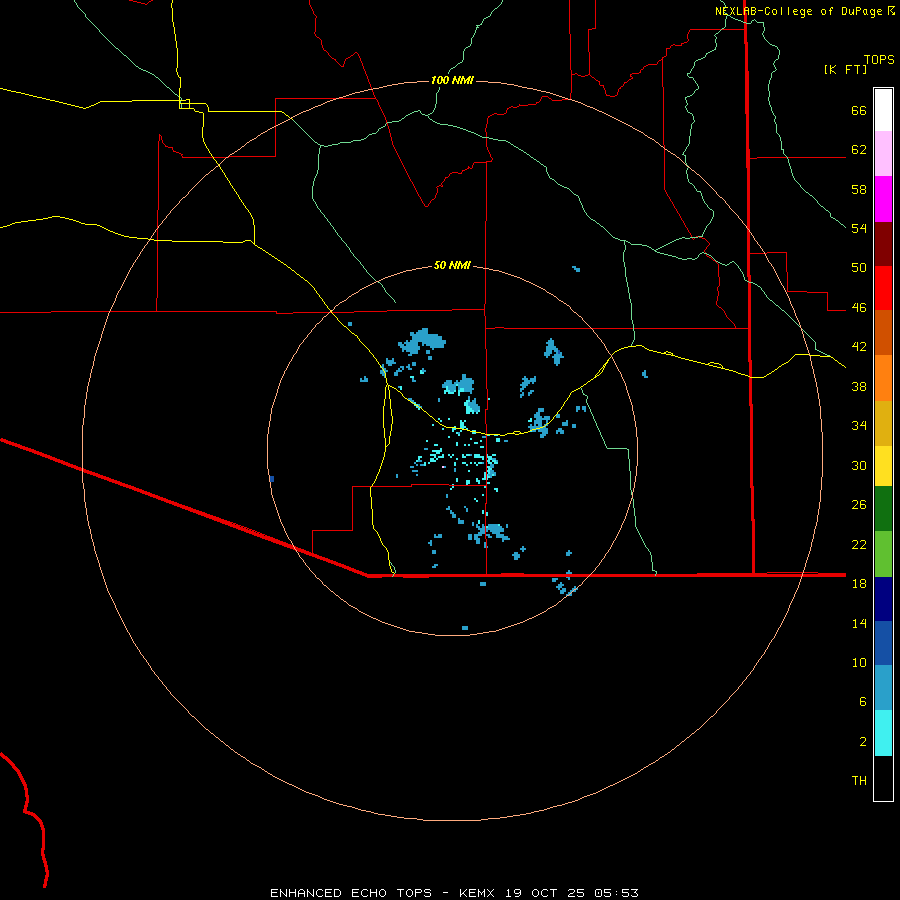
Task: Click the "TH" threshold label
Action: [859, 781]
